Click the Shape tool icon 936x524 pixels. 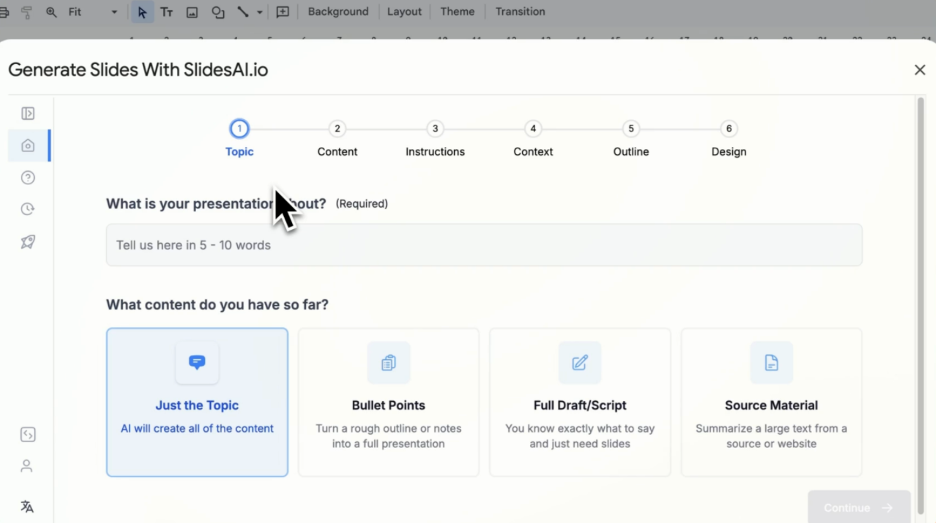coord(218,12)
